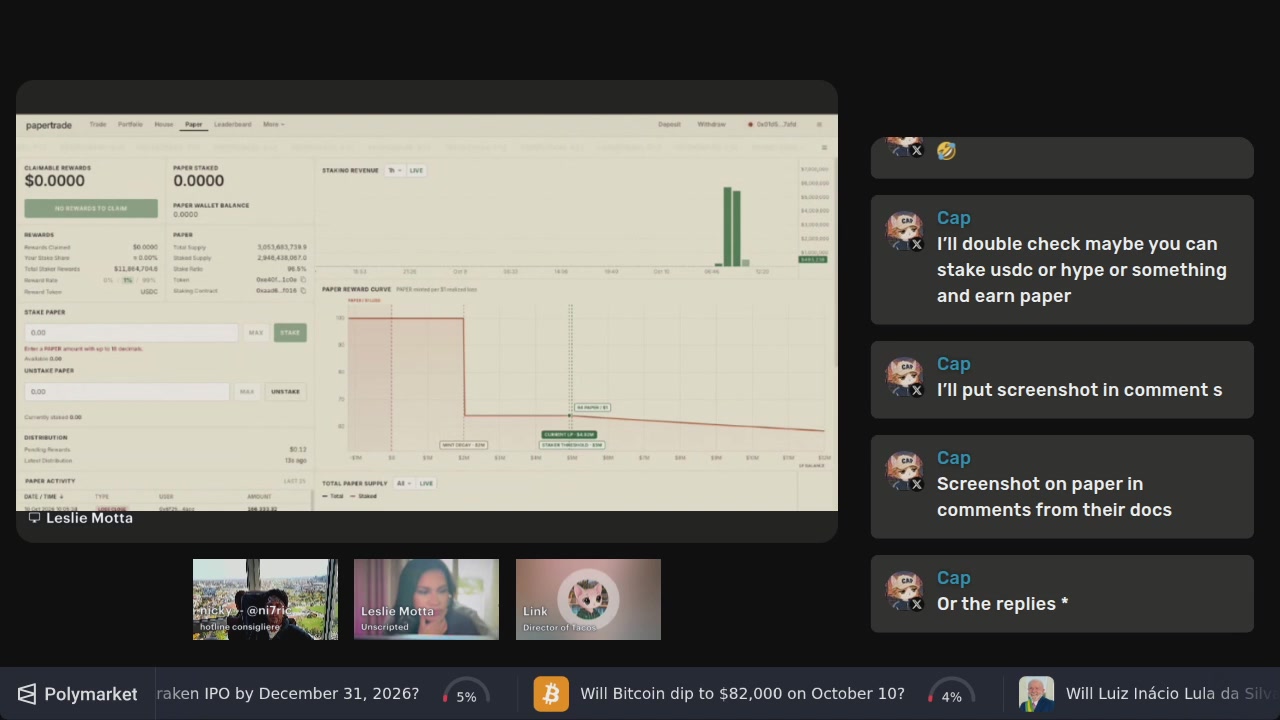Open the connected wallet address menu
Viewport: 1280px width, 720px height.
[773, 125]
